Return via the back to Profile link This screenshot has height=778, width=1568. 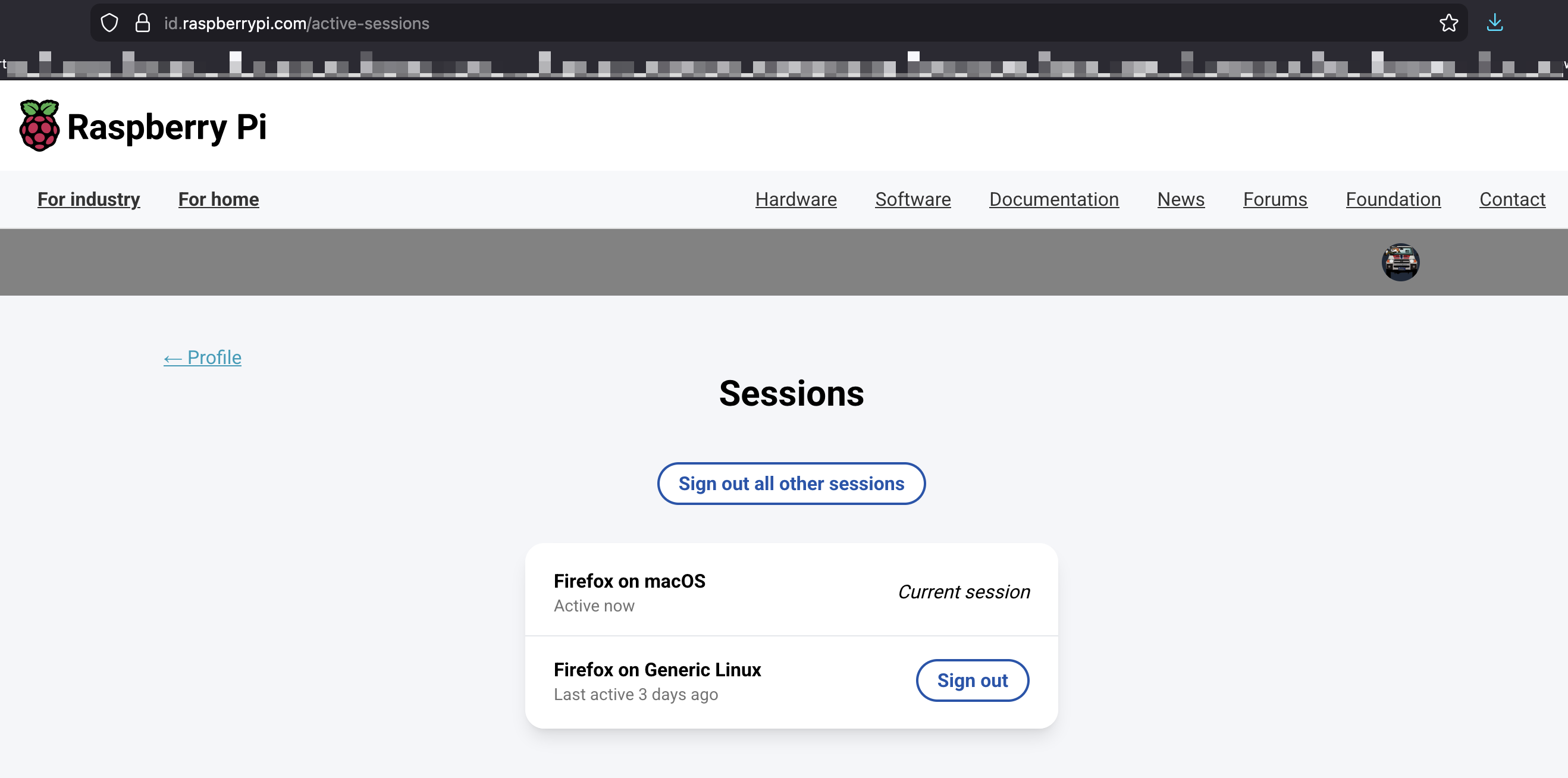(x=203, y=357)
